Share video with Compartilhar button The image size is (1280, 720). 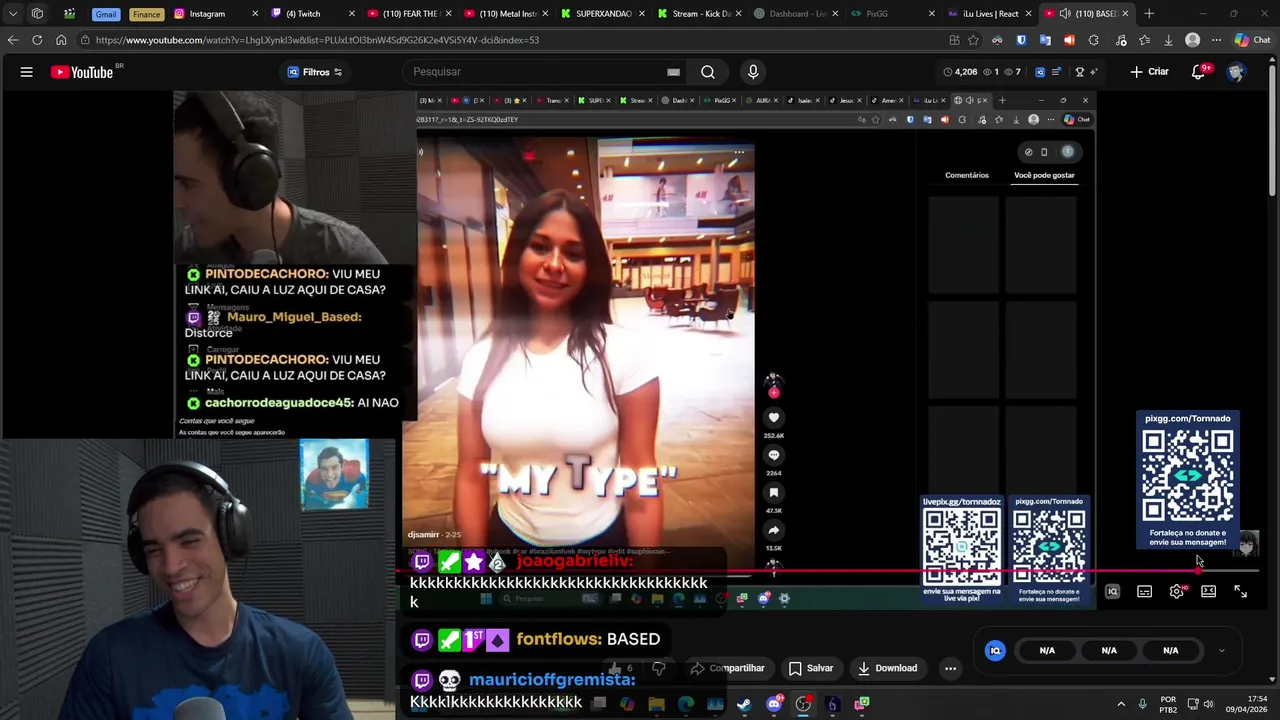click(x=728, y=668)
